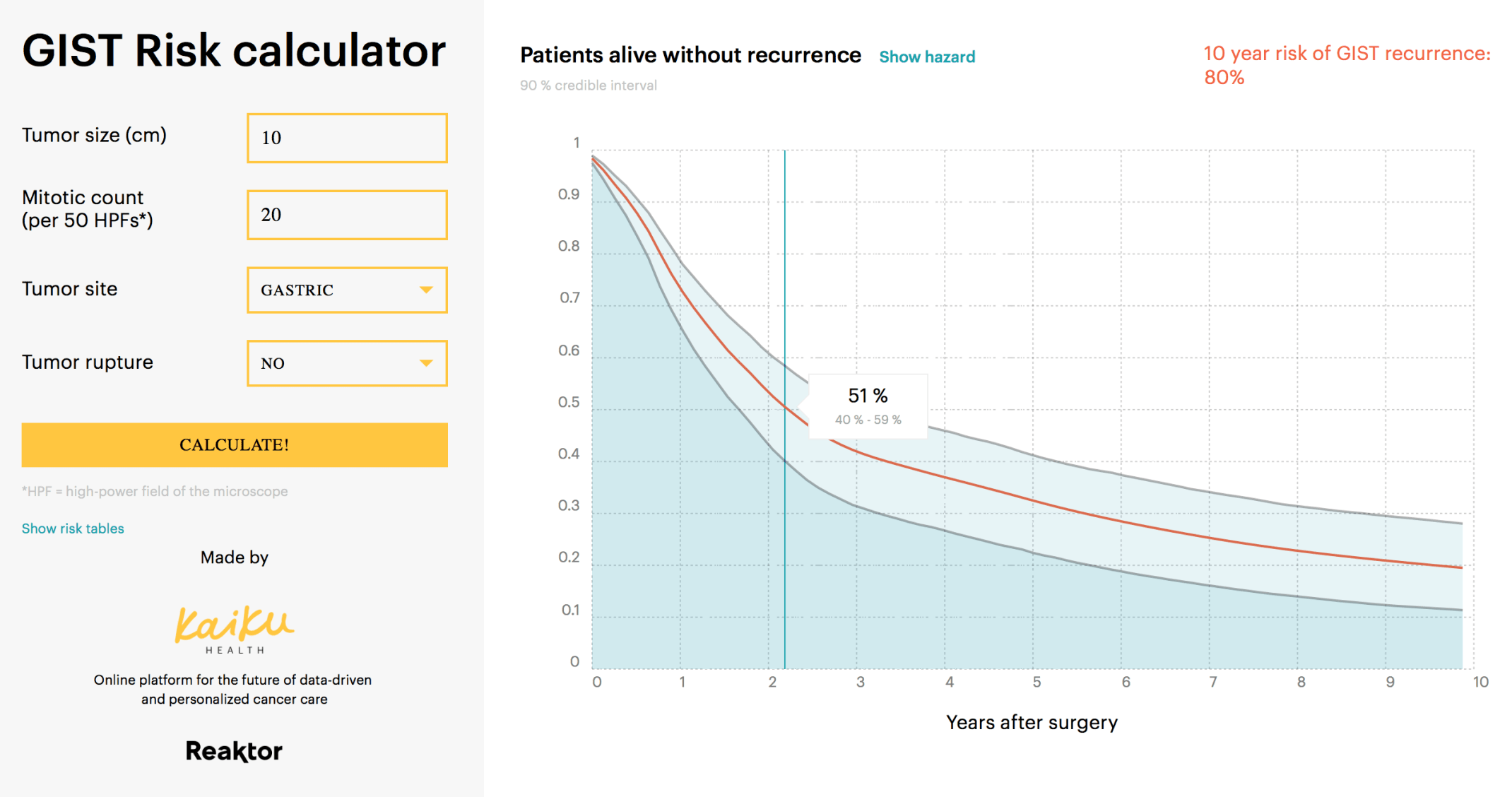This screenshot has height=797, width=1512.
Task: Click the 51% tooltip on the chart
Action: 867,406
